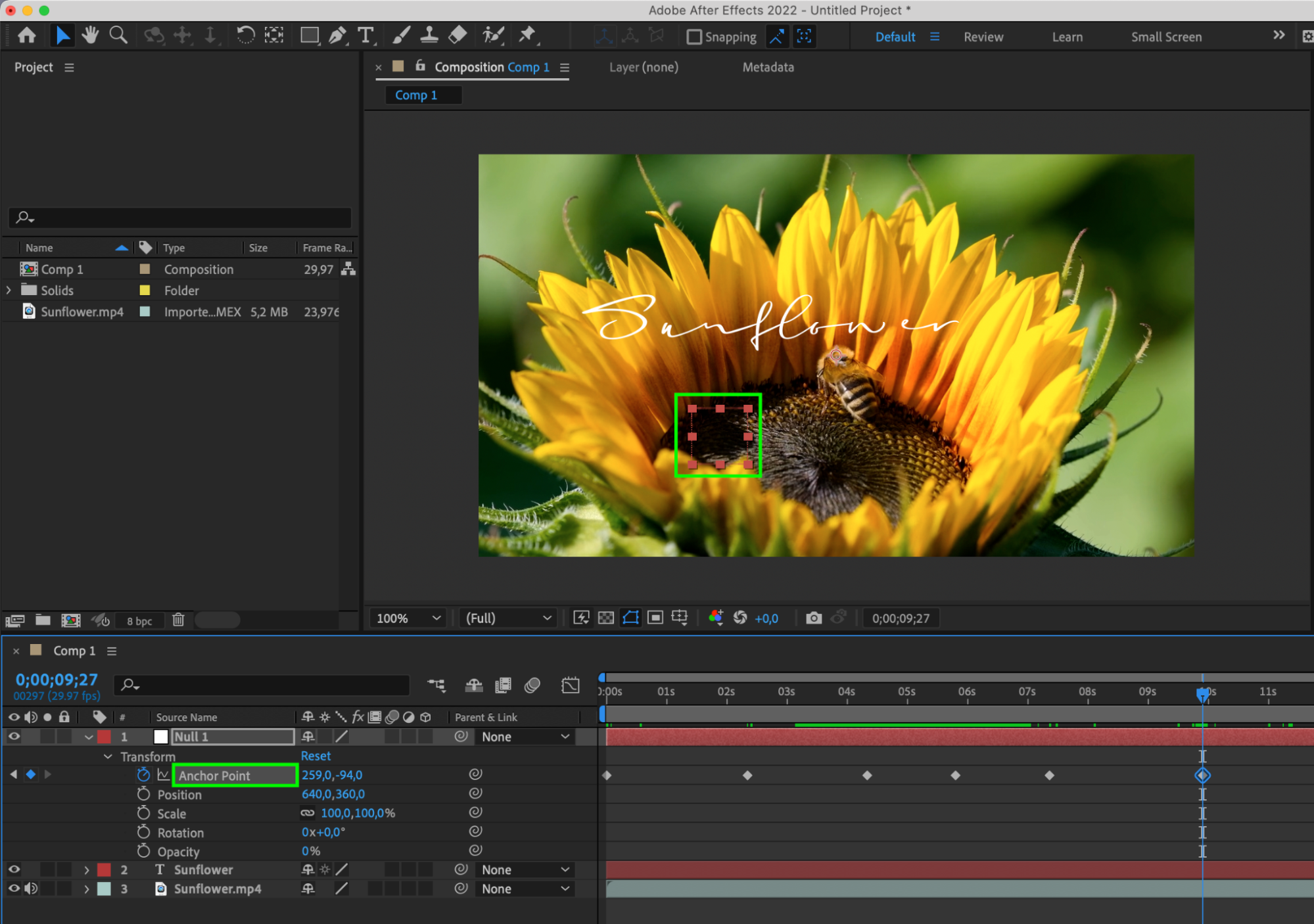Open the Full resolution dropdown
Viewport: 1314px width, 924px height.
pos(507,618)
